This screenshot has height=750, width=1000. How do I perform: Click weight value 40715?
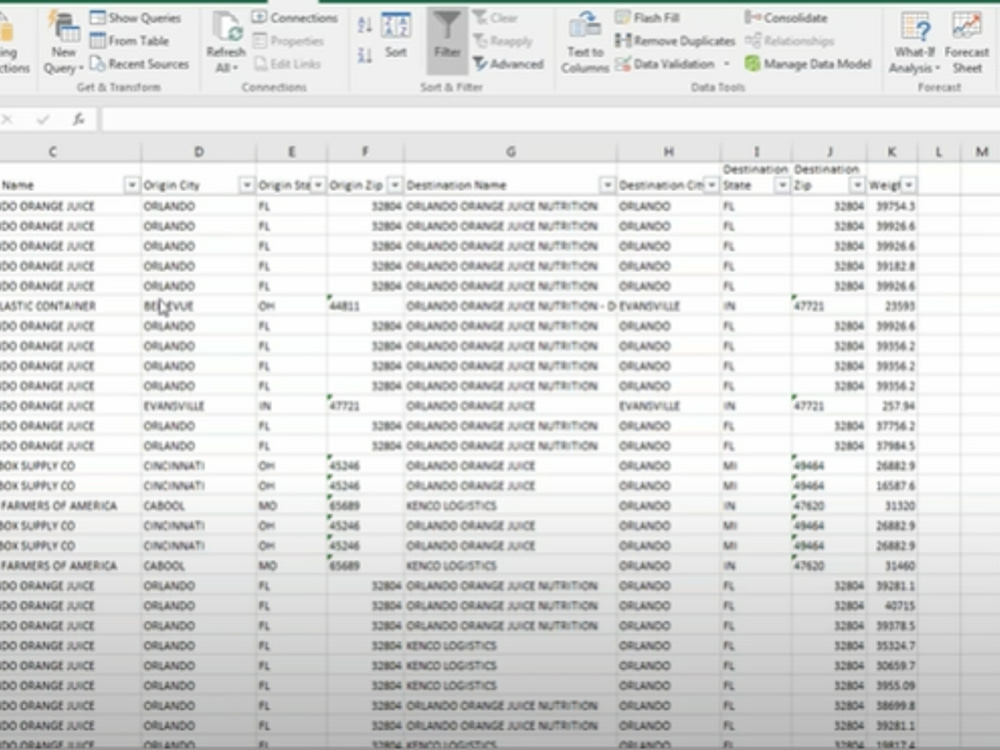(x=892, y=606)
